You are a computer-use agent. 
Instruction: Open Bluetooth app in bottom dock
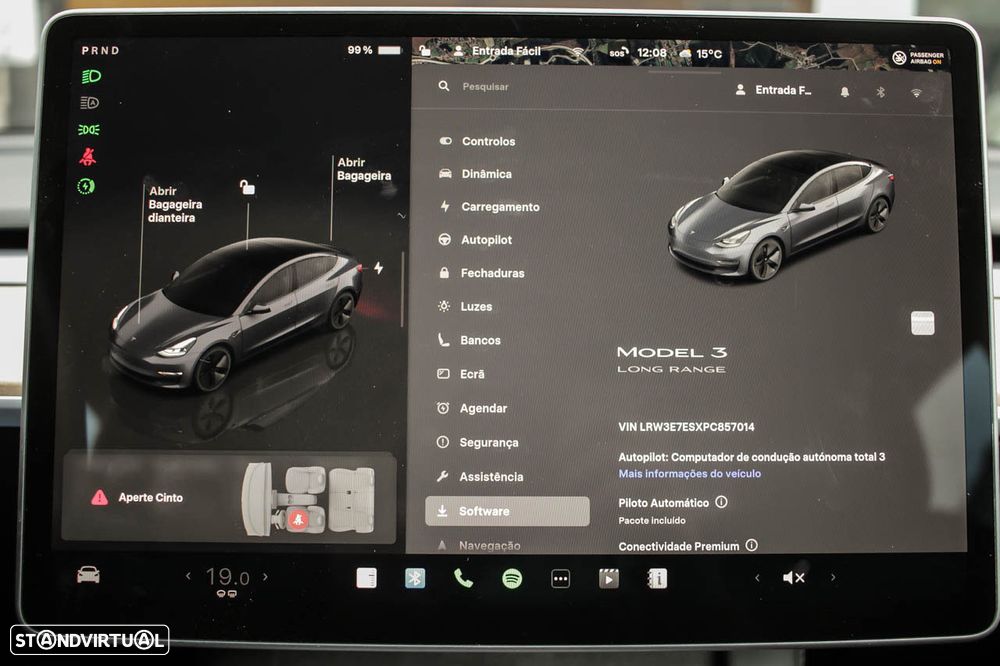coord(415,578)
